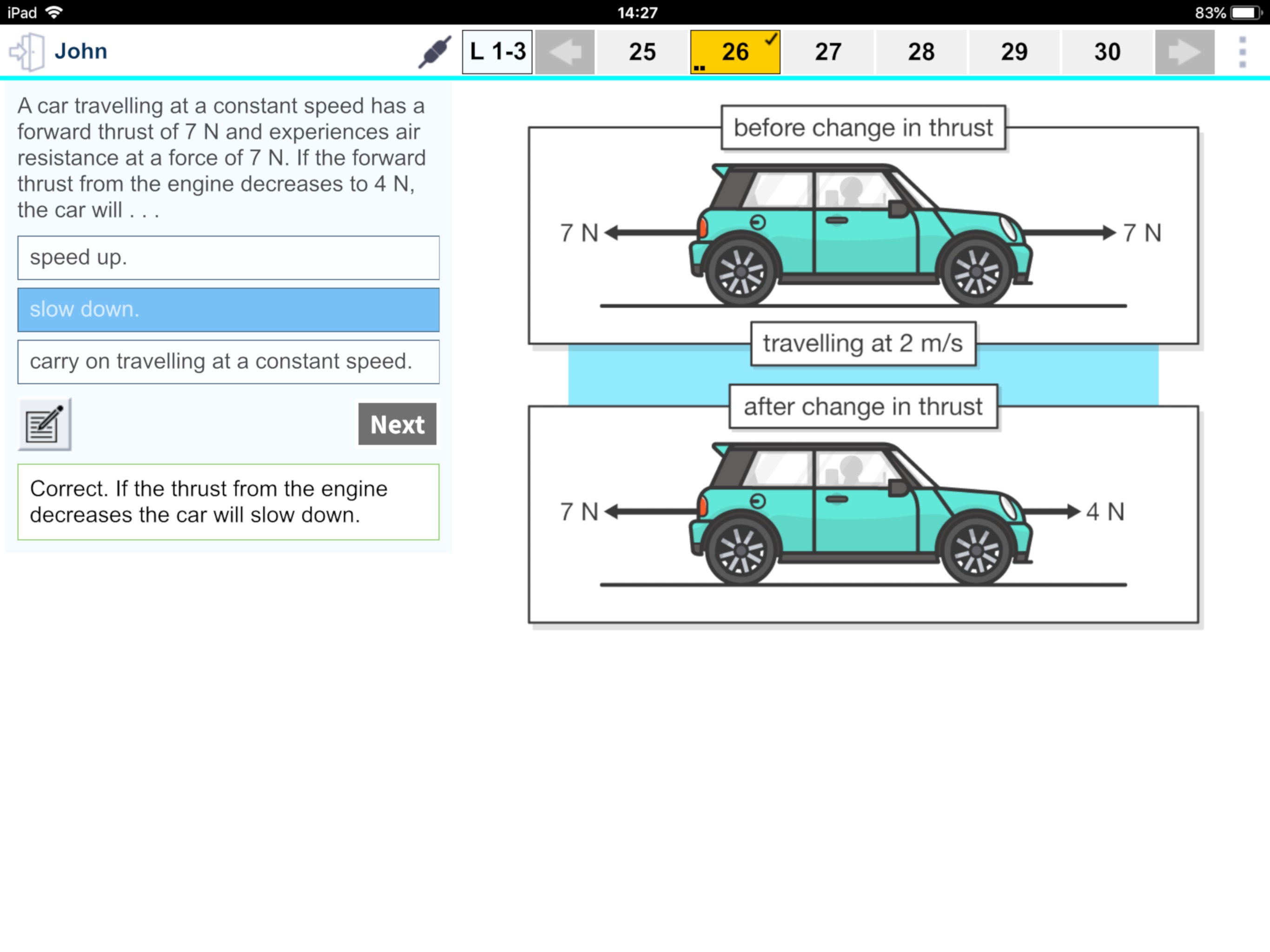Tap the "after change in thrust" label
Image resolution: width=1270 pixels, height=952 pixels.
[863, 407]
